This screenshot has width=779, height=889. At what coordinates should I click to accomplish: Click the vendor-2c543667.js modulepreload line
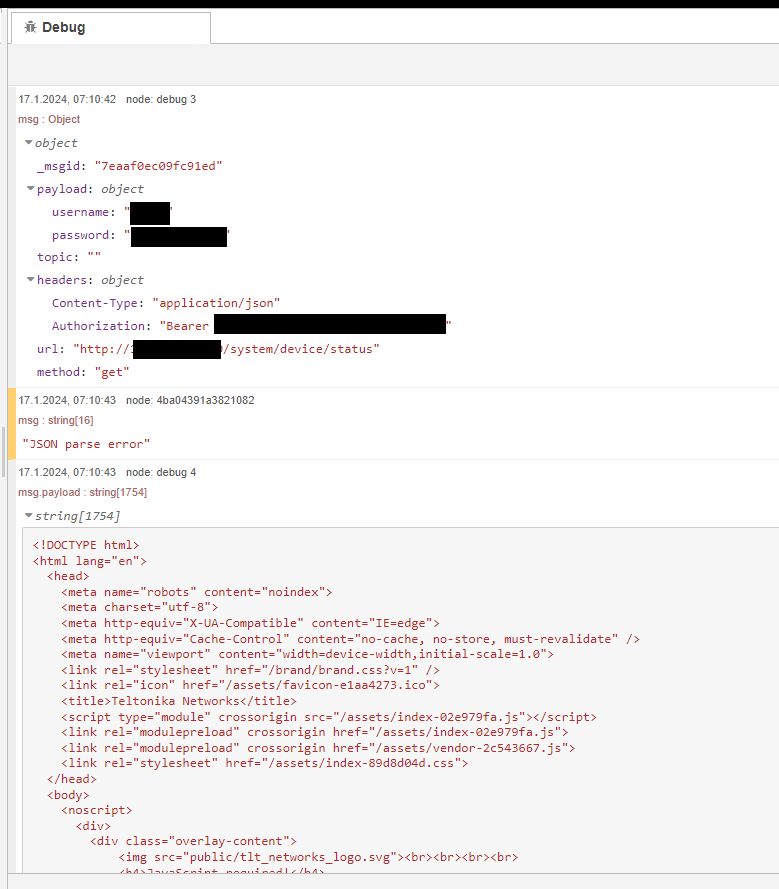(318, 748)
